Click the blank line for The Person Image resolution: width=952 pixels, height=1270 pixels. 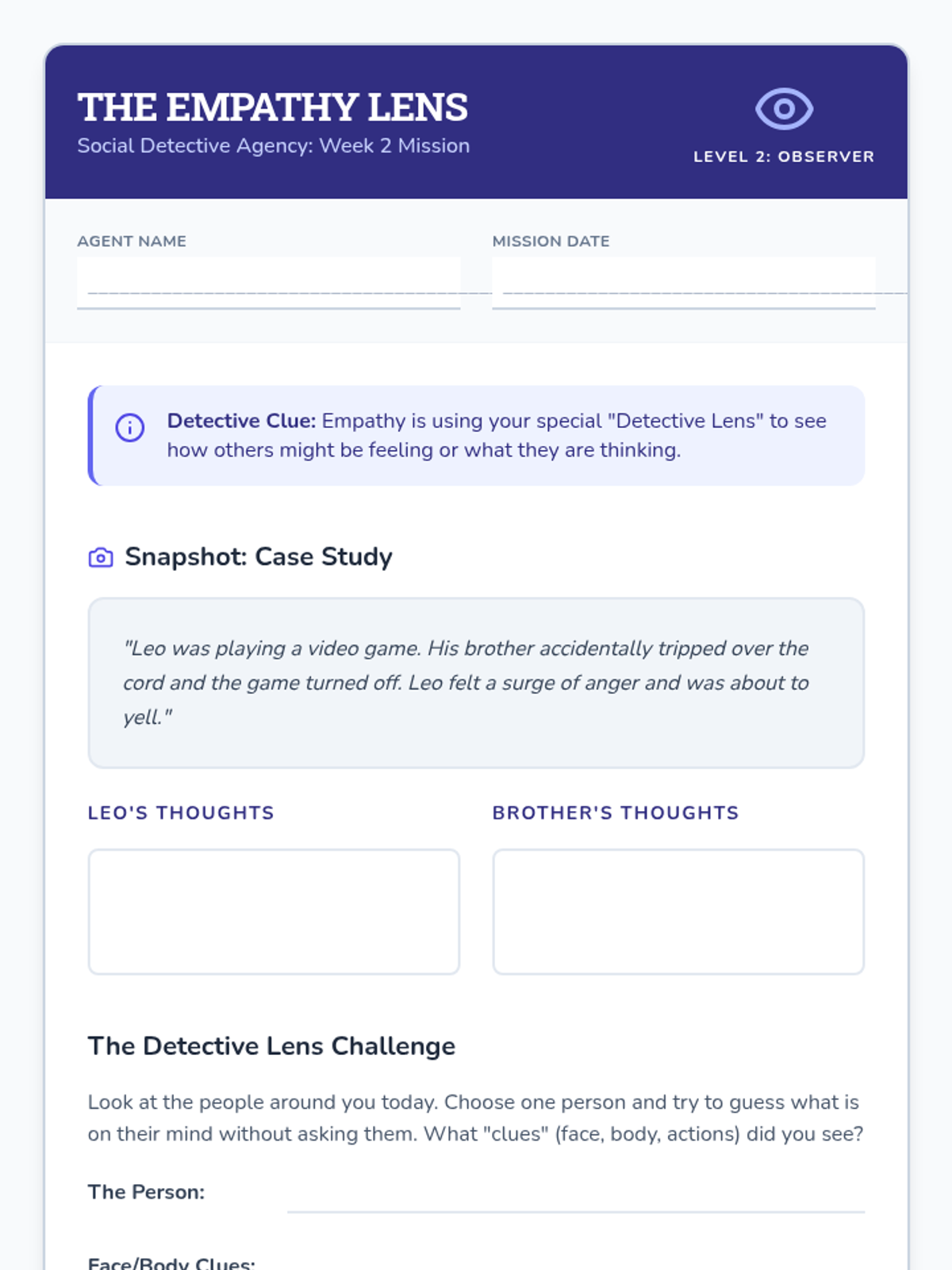tap(576, 1199)
